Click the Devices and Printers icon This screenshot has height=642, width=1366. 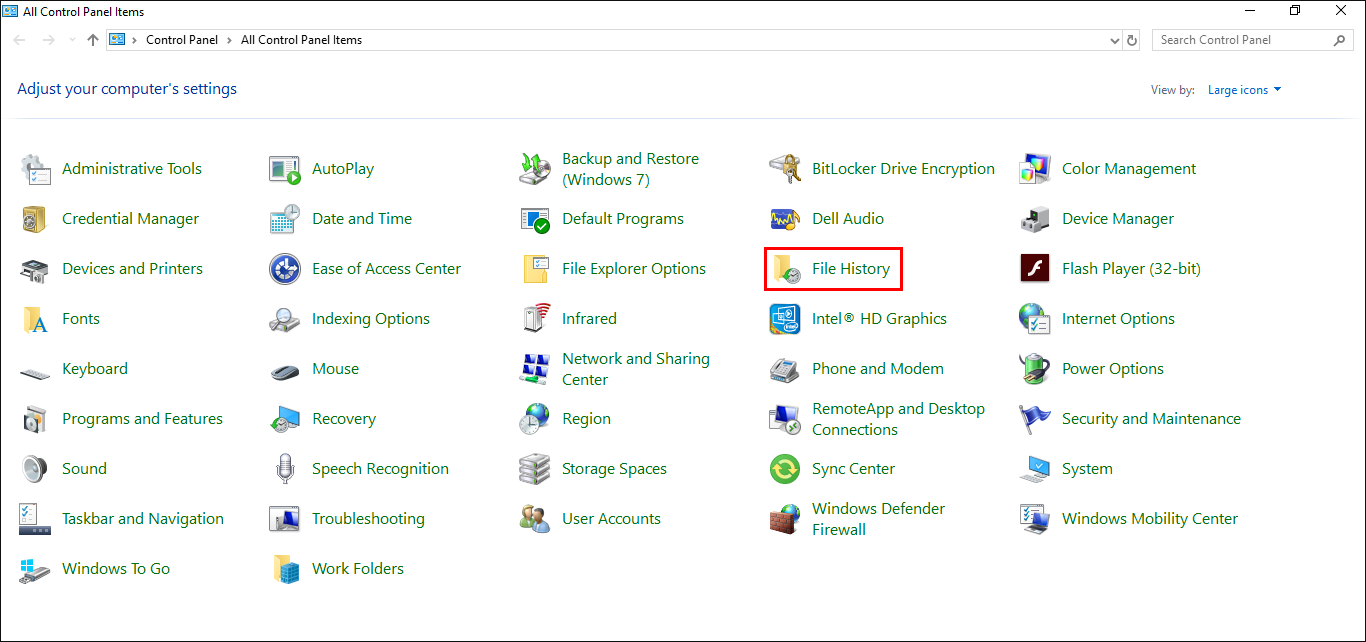pyautogui.click(x=35, y=269)
